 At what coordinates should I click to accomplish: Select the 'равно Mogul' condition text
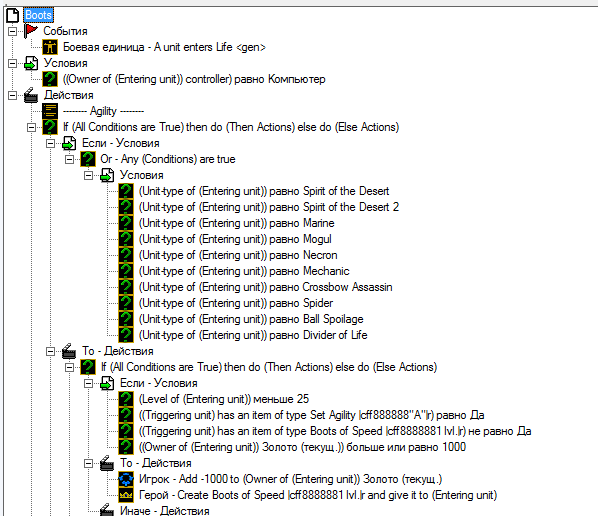pyautogui.click(x=235, y=239)
